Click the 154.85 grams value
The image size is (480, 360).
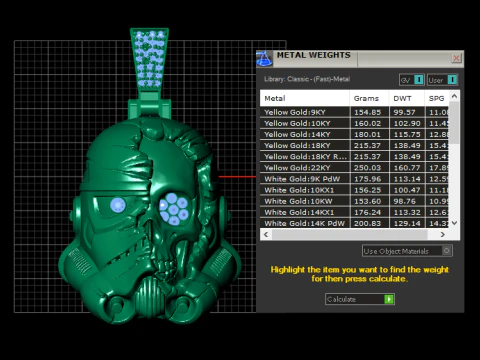point(367,112)
